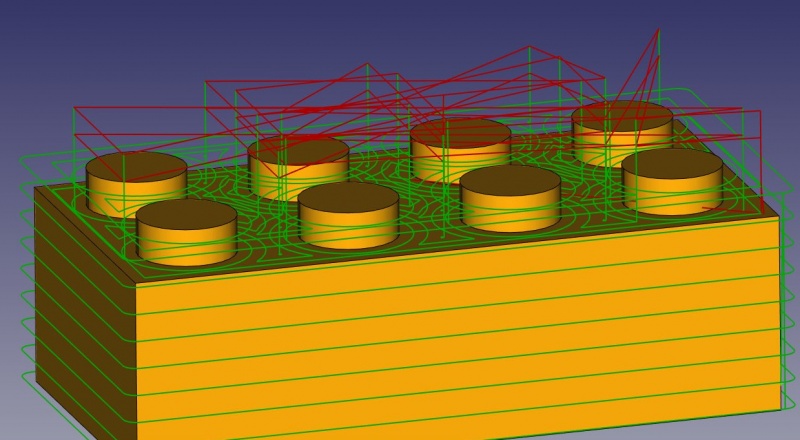
Task: Select the front-left stud's top face
Action: point(186,214)
